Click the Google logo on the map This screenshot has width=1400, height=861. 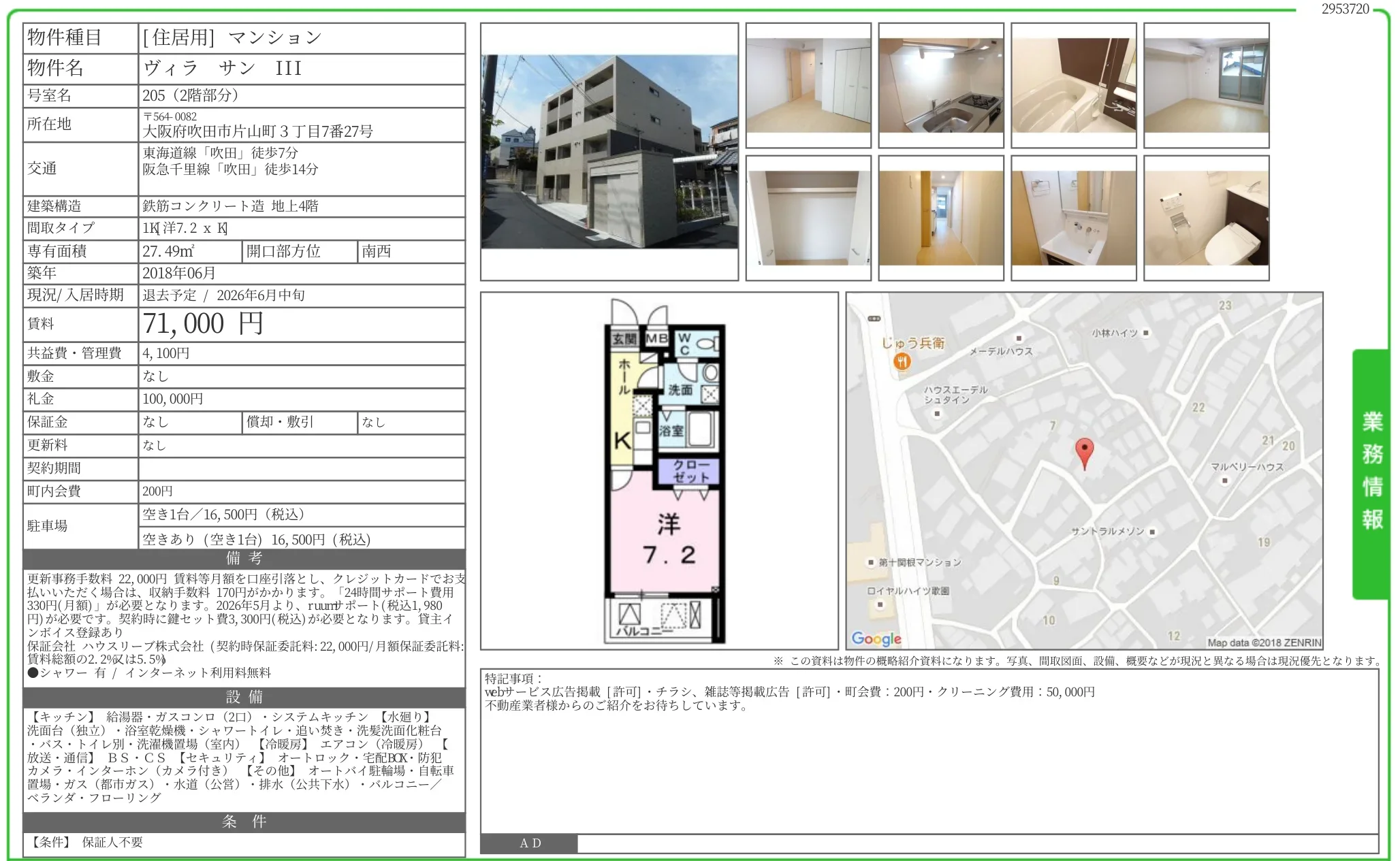pos(876,638)
